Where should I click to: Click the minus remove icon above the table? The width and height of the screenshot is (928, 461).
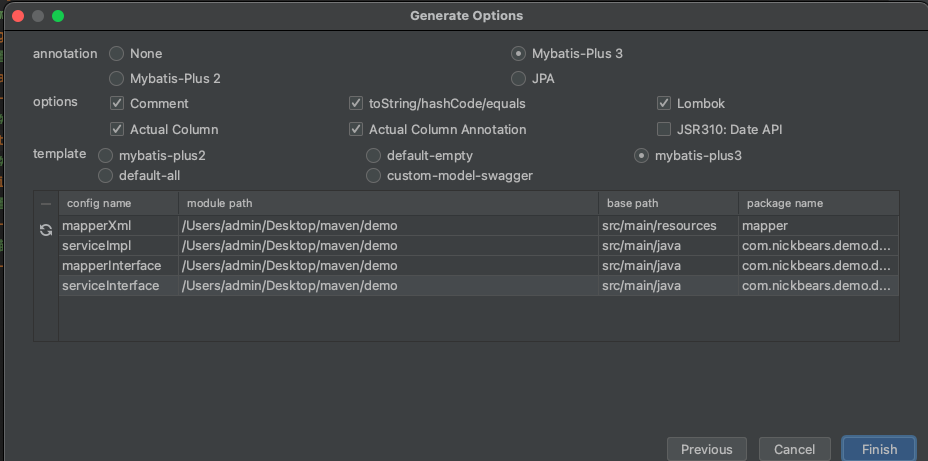(46, 204)
